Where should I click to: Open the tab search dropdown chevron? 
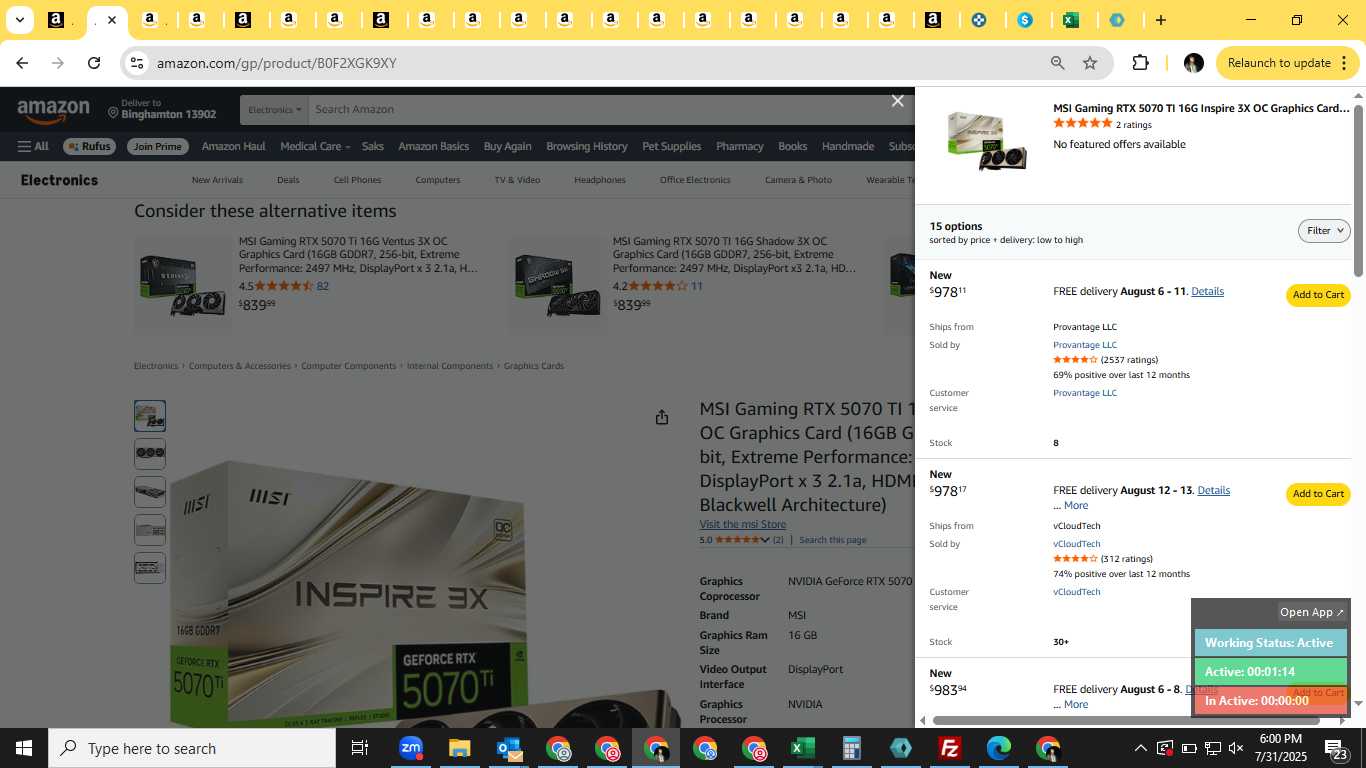[x=19, y=20]
